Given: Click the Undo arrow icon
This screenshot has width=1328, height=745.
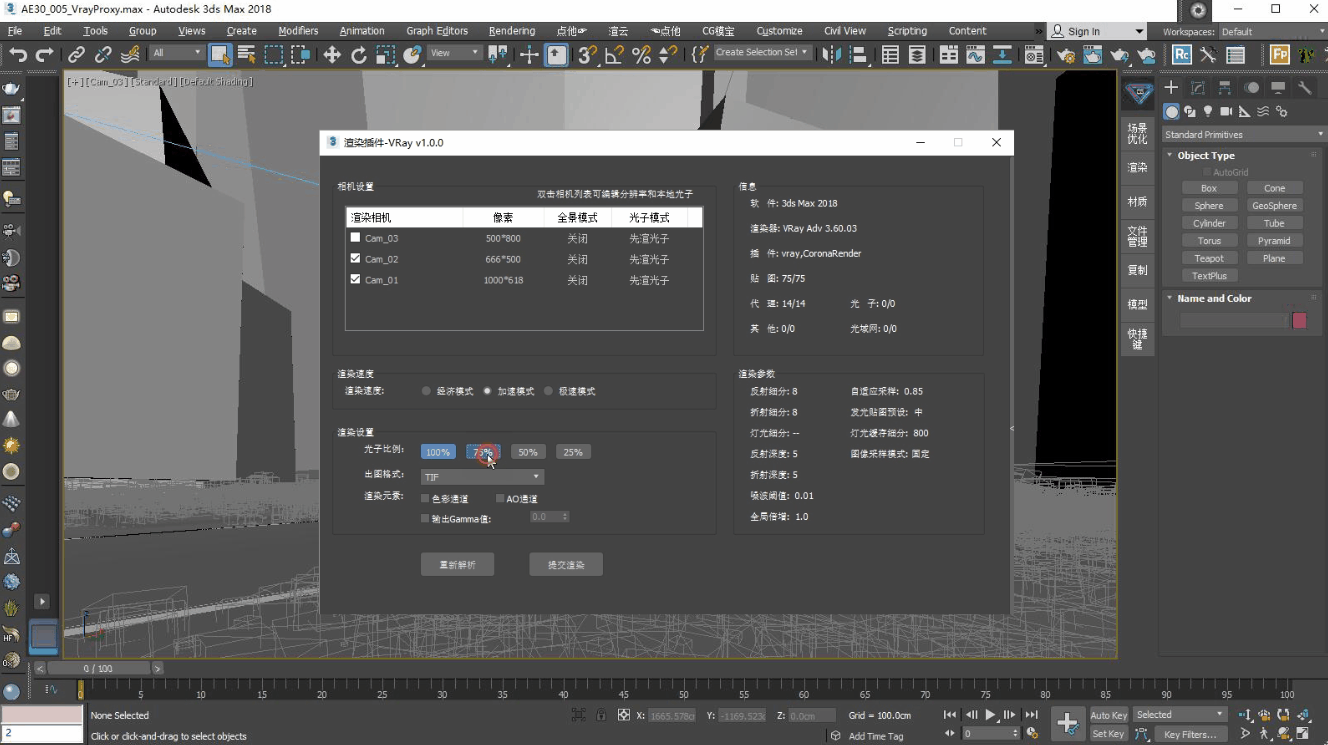Looking at the screenshot, I should (18, 55).
